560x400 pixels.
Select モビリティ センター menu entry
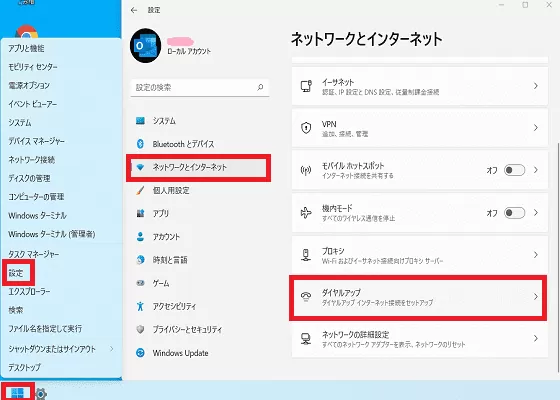pos(33,67)
